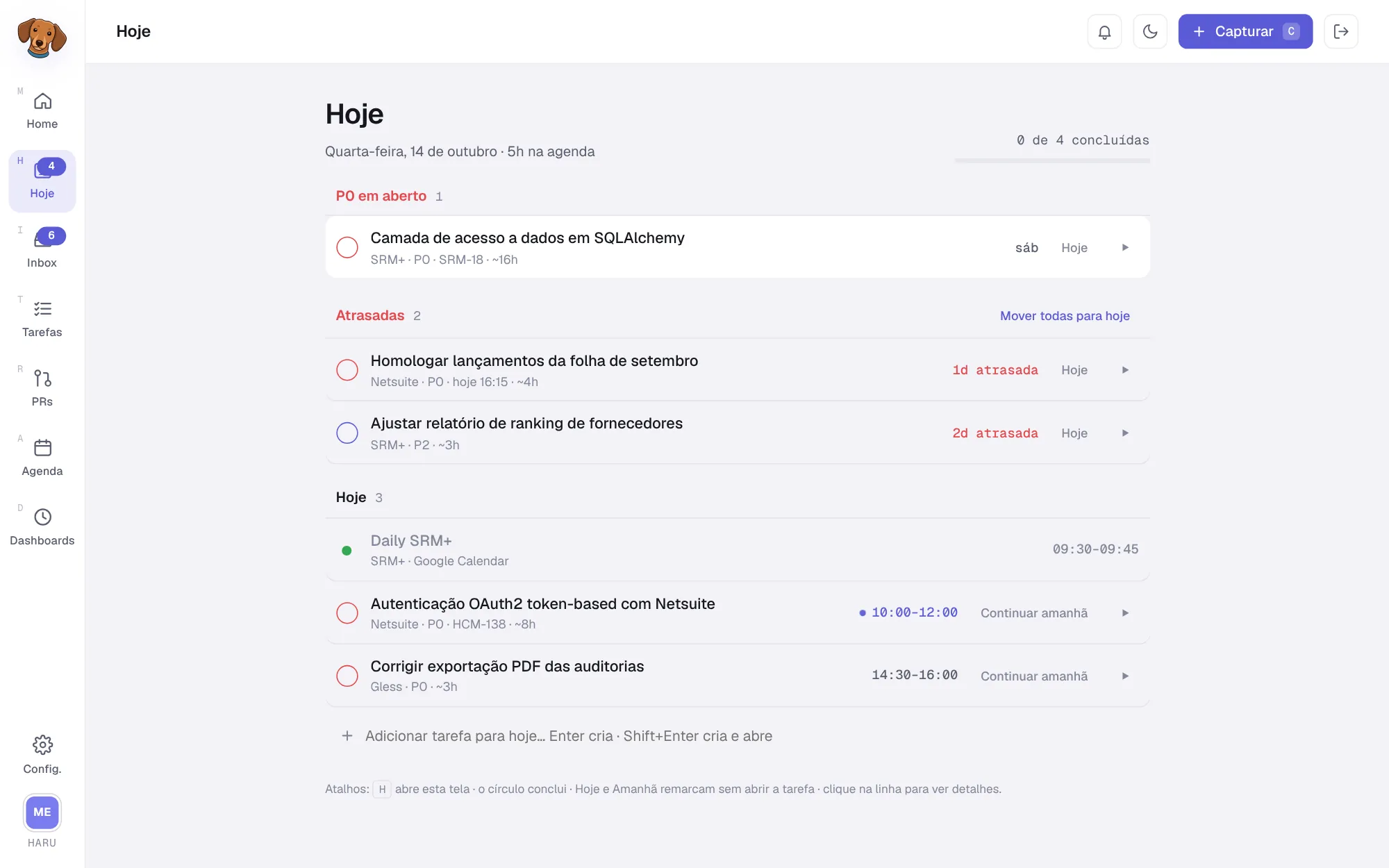Click the Capturar button
1389x868 pixels.
coord(1245,32)
